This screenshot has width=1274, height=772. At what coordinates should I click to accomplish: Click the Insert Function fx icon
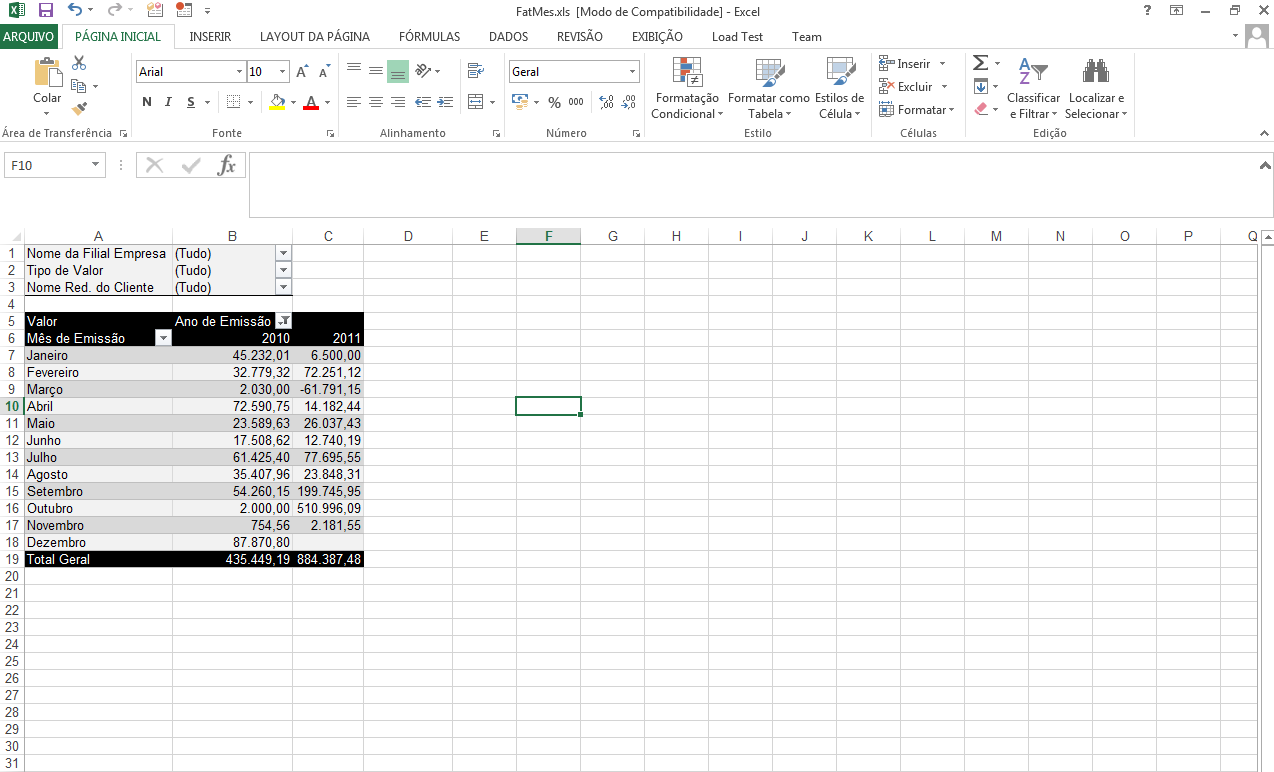(227, 165)
